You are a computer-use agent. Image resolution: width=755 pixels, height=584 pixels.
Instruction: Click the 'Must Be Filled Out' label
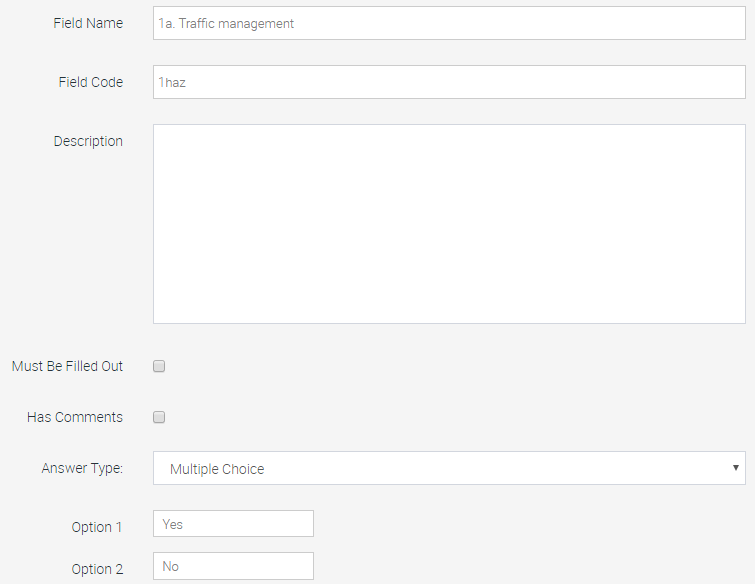coord(67,366)
